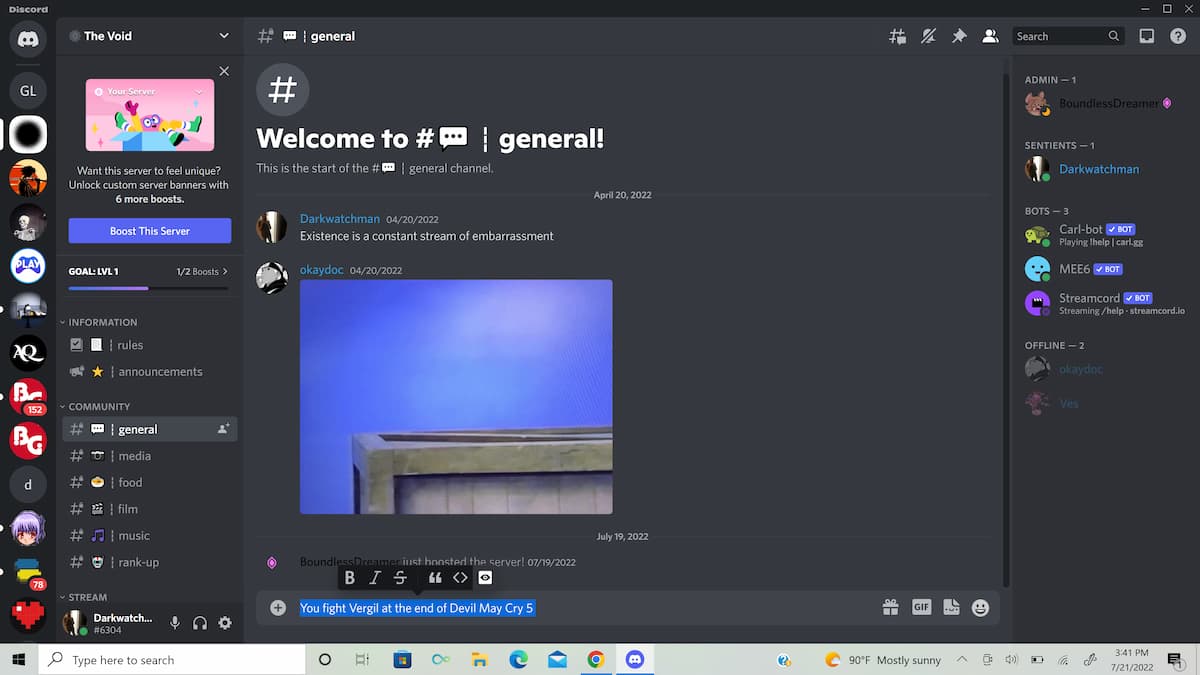1200x675 pixels.
Task: Open The Void server dropdown
Action: (x=148, y=35)
